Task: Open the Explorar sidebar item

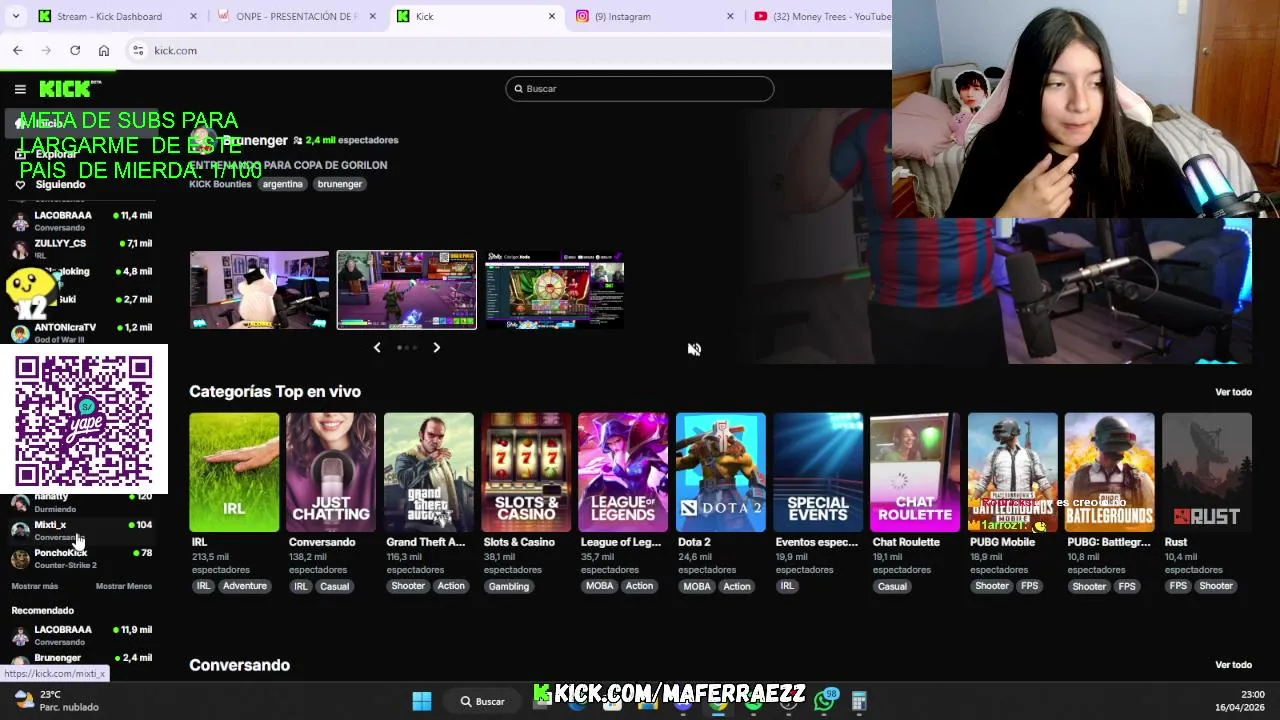Action: pyautogui.click(x=55, y=154)
